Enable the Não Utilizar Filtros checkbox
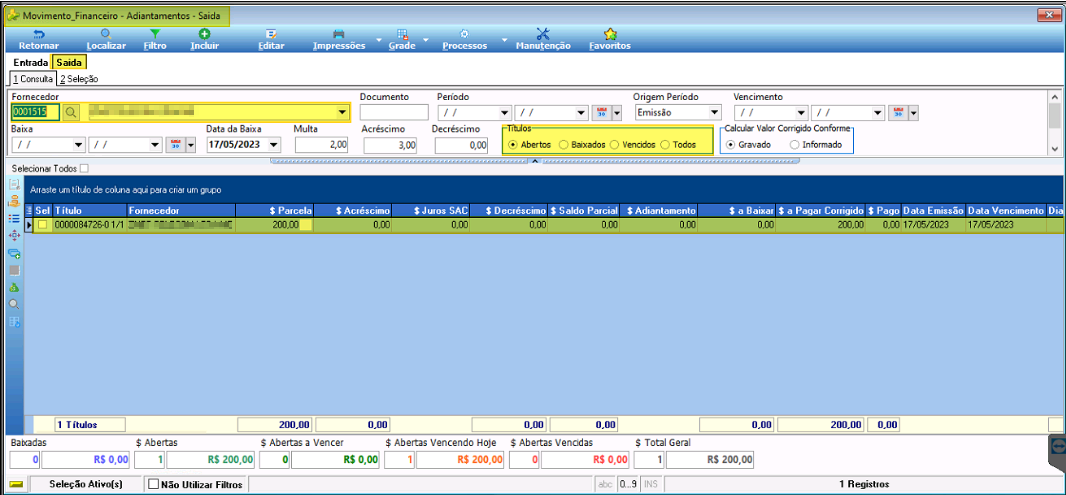This screenshot has width=1066, height=495. click(x=153, y=484)
